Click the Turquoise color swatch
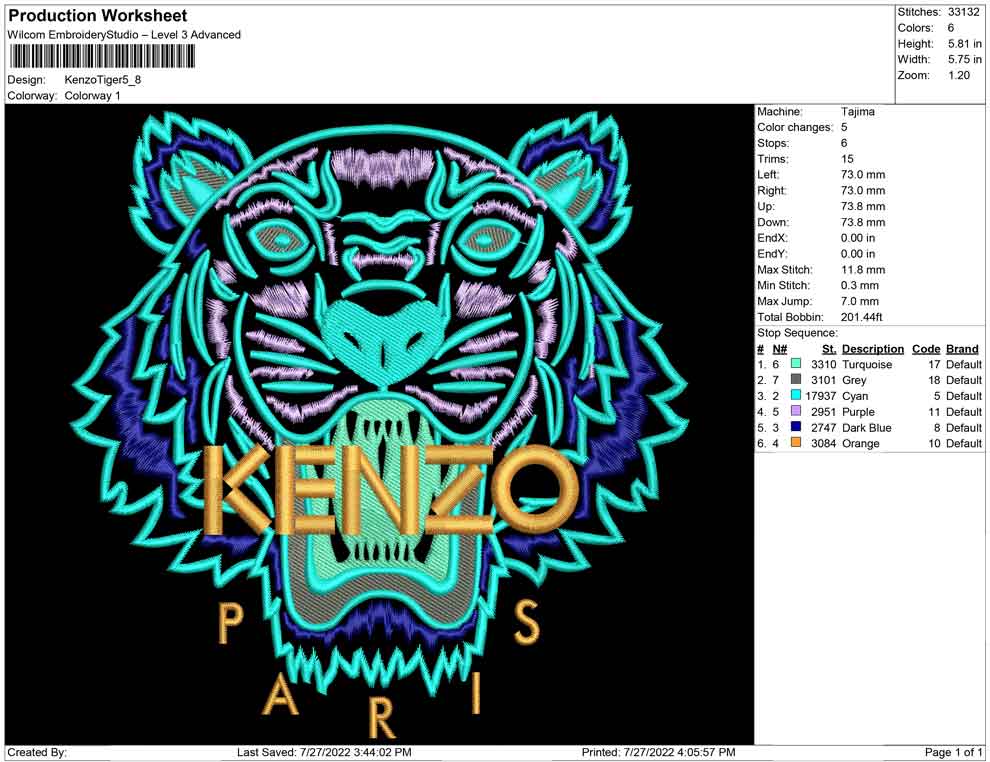This screenshot has width=990, height=762. coord(796,364)
